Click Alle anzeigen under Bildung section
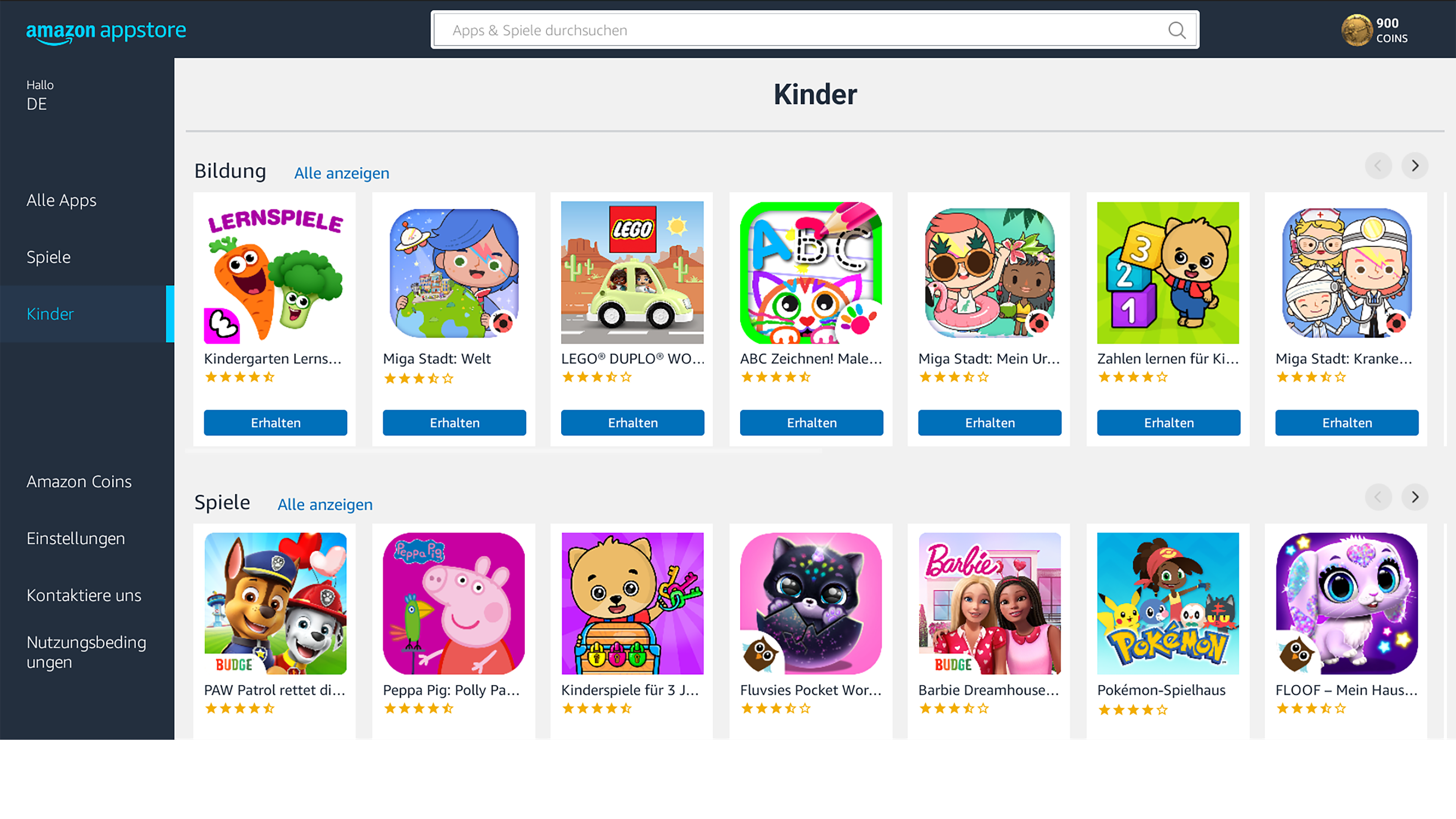The height and width of the screenshot is (819, 1456). click(x=342, y=172)
